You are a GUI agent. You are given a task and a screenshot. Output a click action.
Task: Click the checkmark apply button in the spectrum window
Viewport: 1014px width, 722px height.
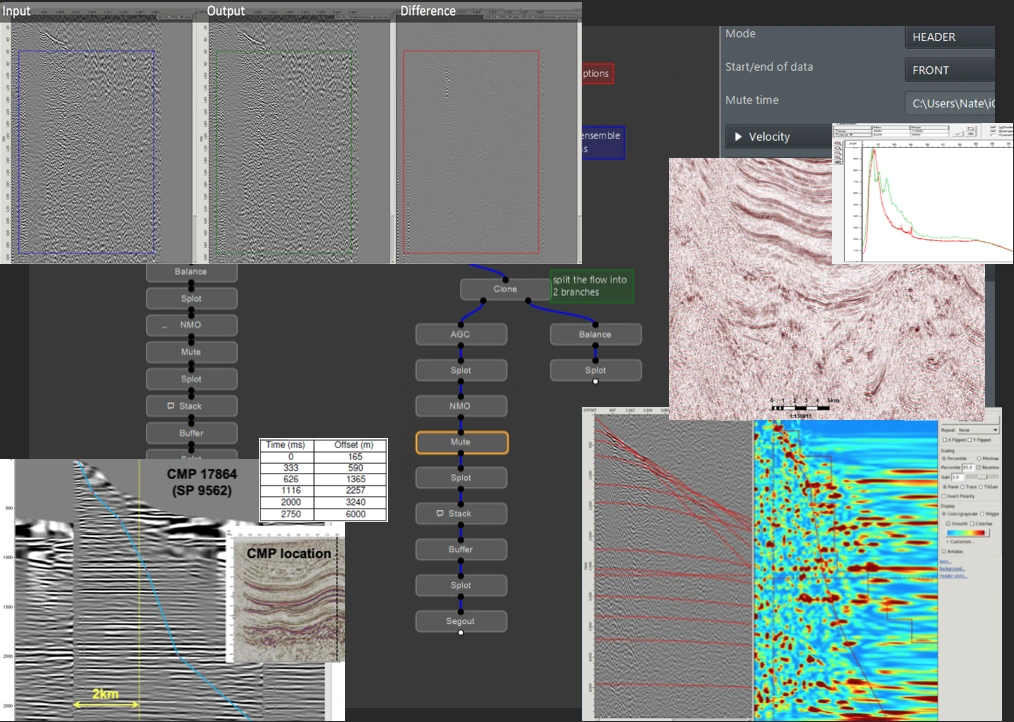(958, 133)
